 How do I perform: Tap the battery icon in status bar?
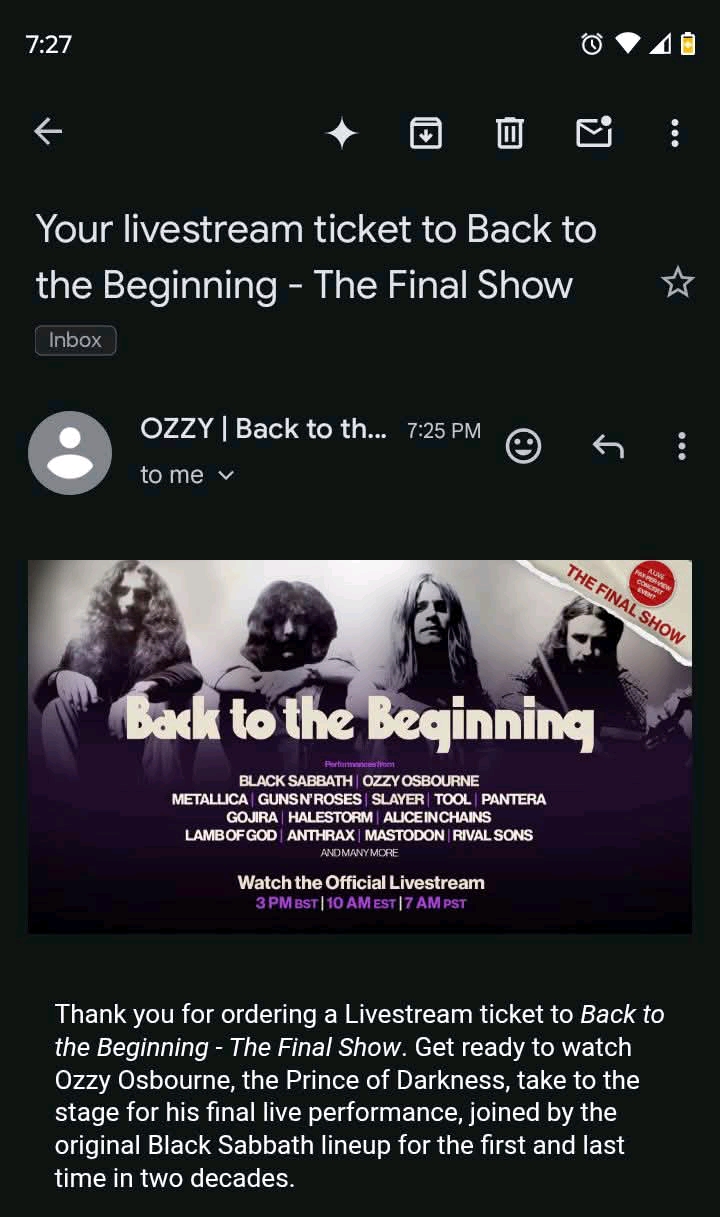[688, 44]
